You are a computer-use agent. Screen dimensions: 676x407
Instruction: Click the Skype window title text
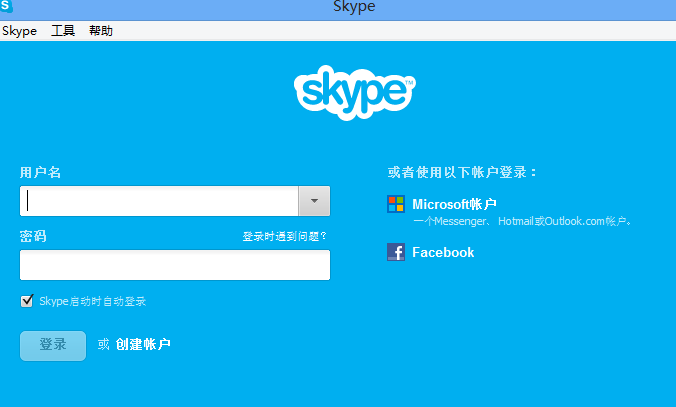(x=353, y=8)
